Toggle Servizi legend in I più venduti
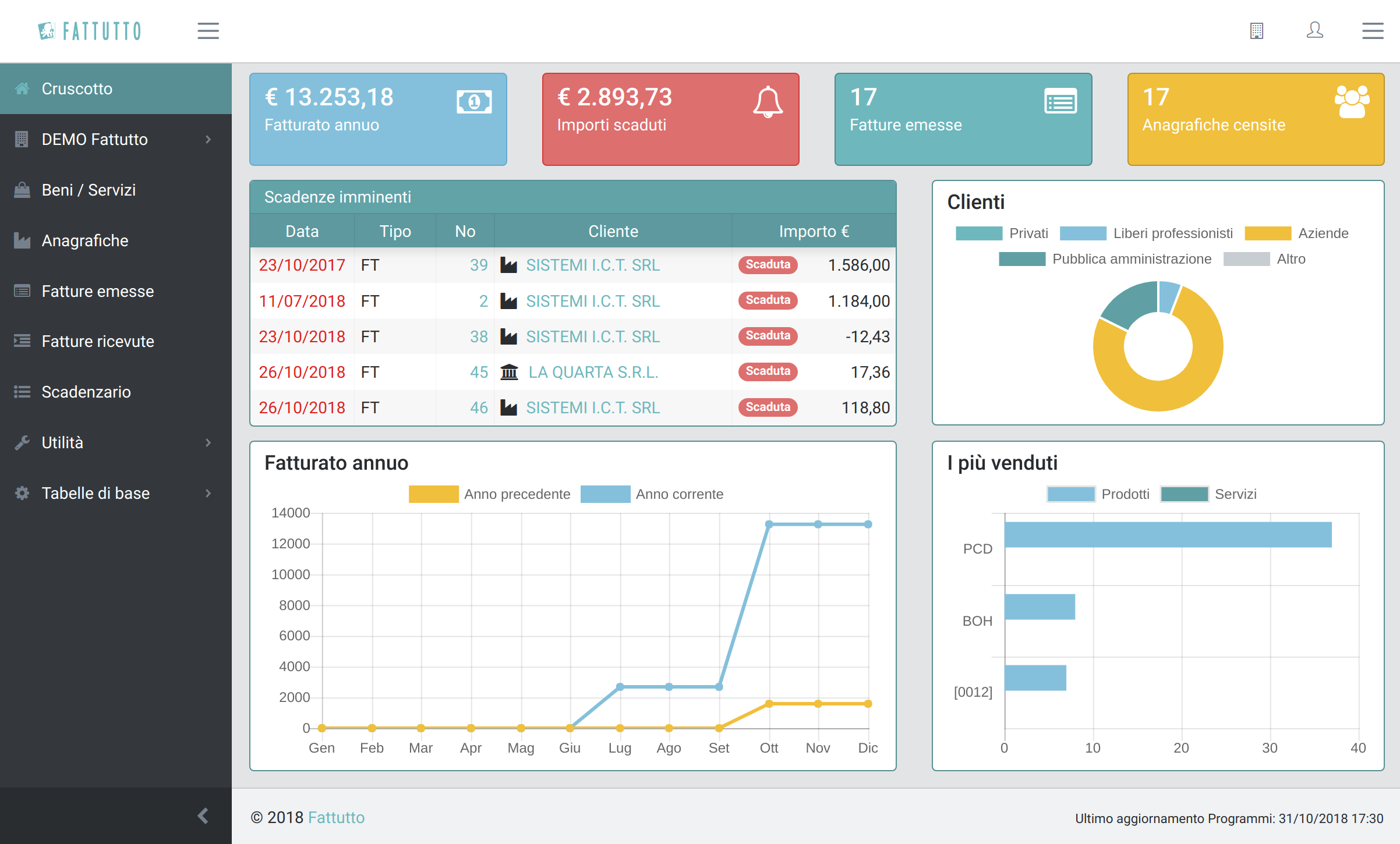 pos(1184,494)
